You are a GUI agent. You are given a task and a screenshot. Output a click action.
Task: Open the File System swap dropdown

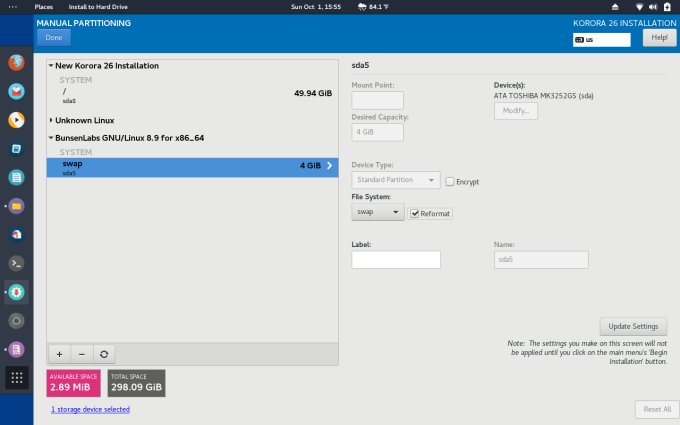[x=378, y=212]
